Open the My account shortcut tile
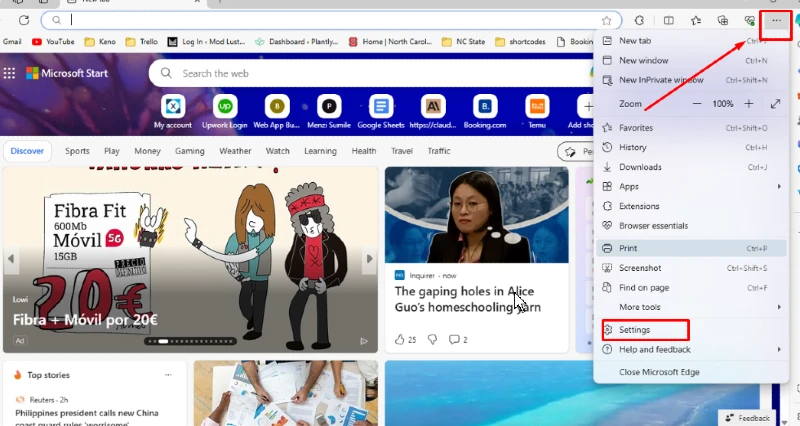800x426 pixels. coord(173,112)
